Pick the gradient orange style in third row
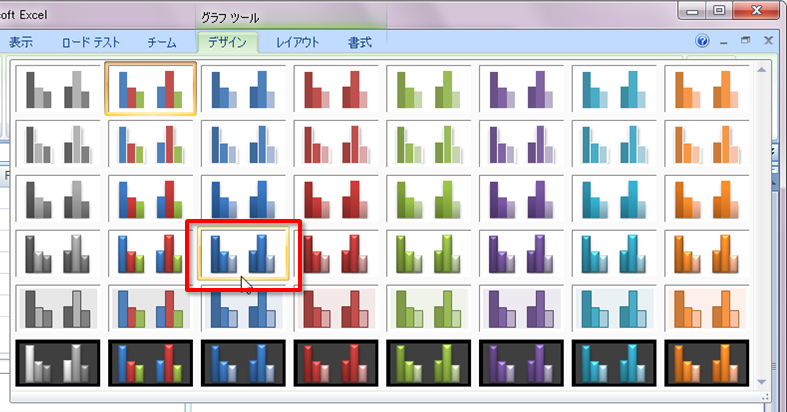787x412 pixels. tap(707, 199)
